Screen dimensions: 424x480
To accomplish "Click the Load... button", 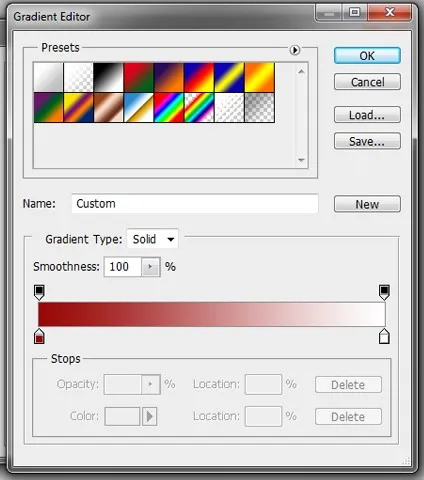I will click(x=367, y=115).
